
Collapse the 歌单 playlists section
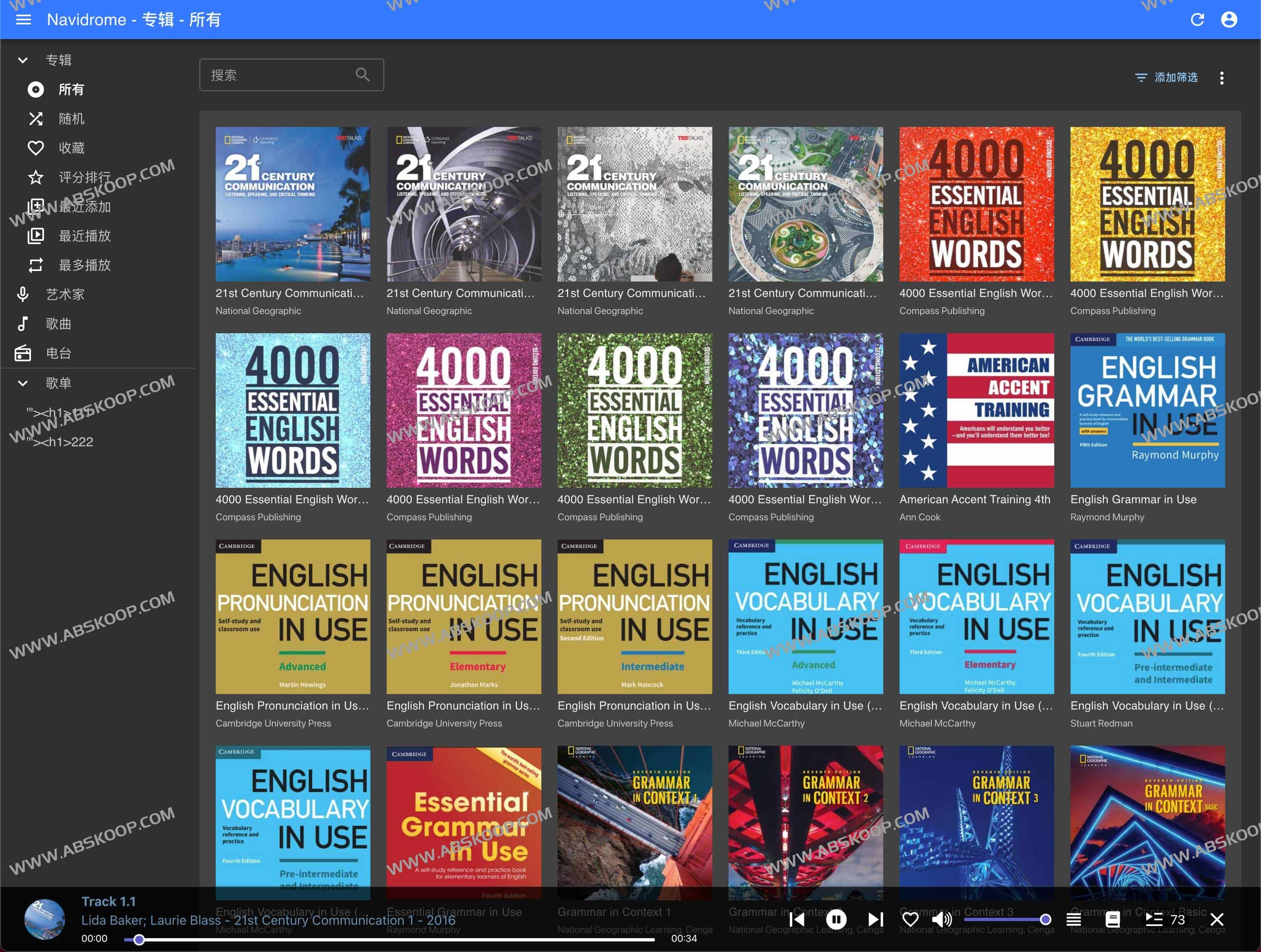point(23,383)
